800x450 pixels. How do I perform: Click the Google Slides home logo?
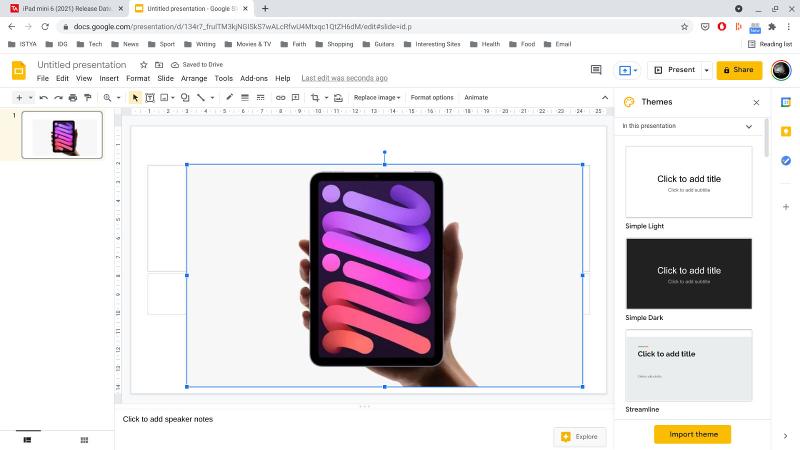tap(19, 70)
